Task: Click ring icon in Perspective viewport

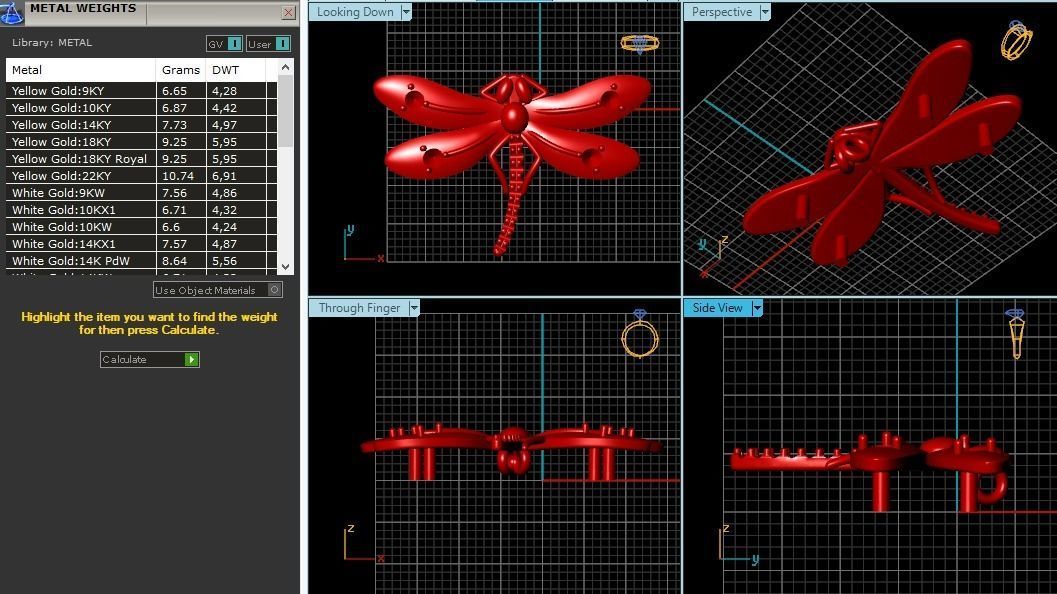Action: click(1017, 40)
